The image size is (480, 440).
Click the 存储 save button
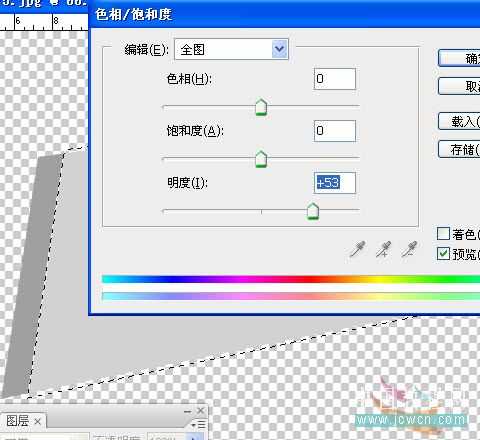pos(459,149)
